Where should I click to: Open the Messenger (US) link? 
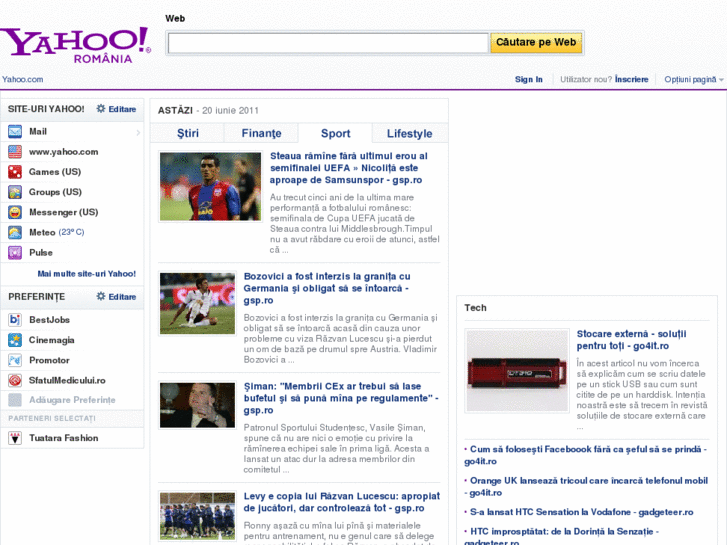click(x=64, y=212)
